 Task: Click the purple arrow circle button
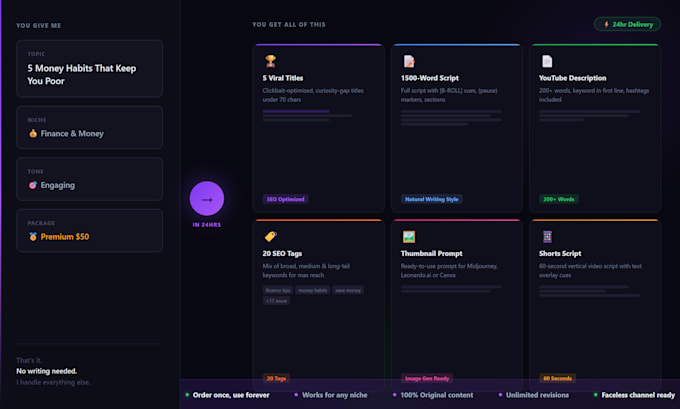(x=207, y=199)
